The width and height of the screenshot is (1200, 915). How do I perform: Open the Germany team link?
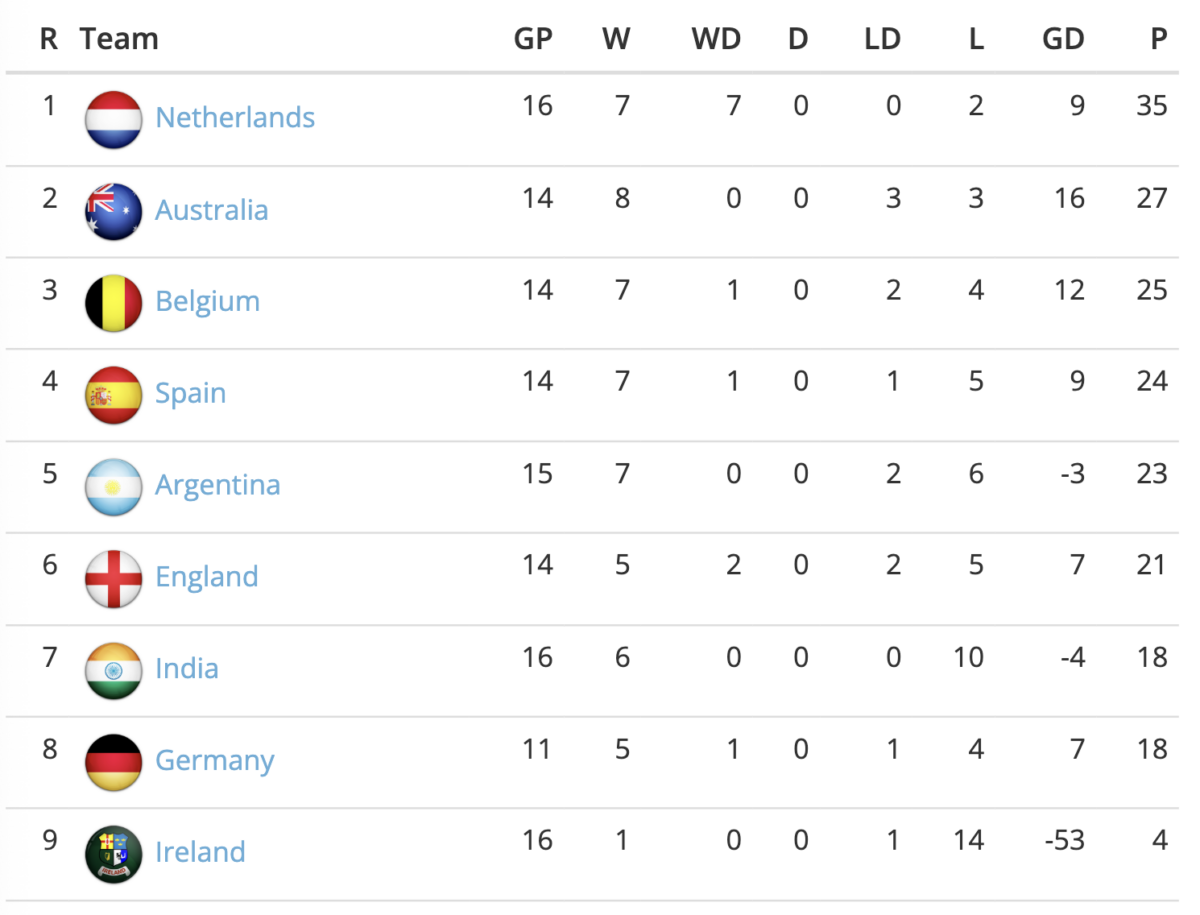click(x=214, y=761)
